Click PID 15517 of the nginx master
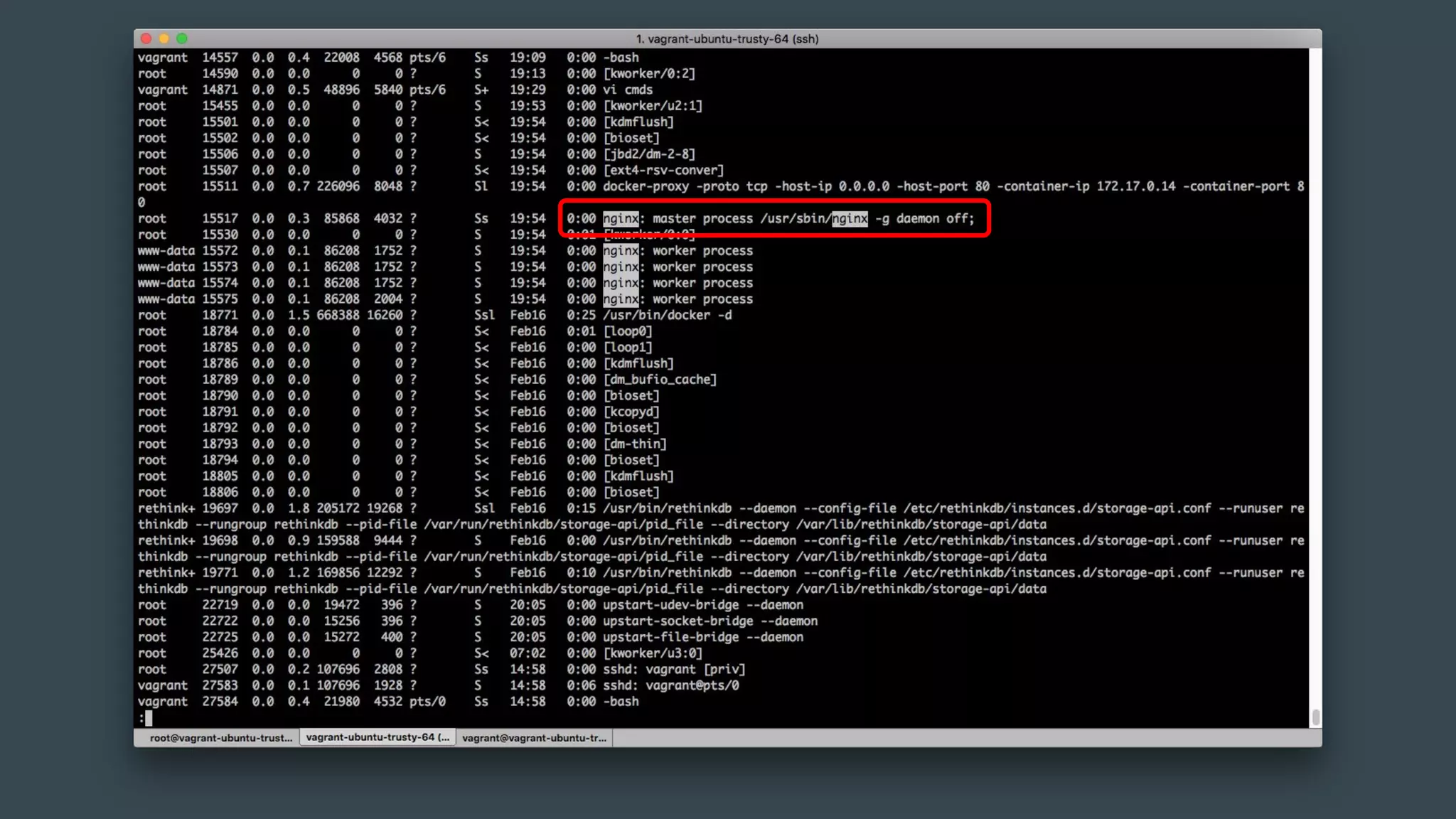The height and width of the screenshot is (819, 1456). tap(220, 219)
